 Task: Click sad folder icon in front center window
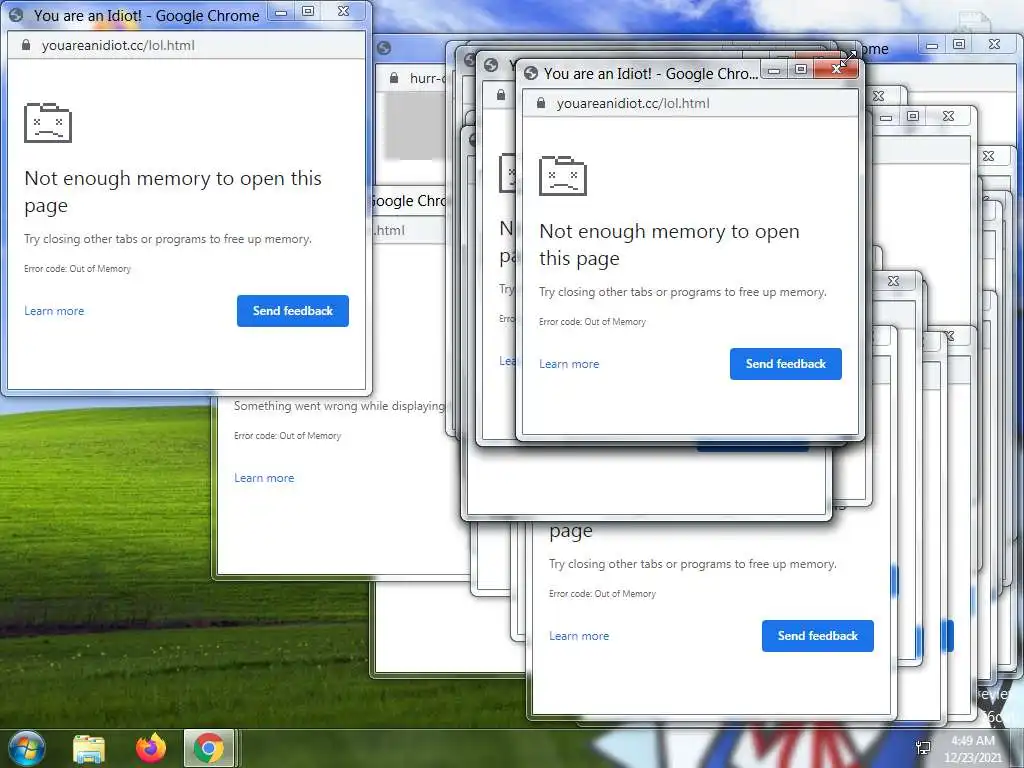tap(563, 175)
